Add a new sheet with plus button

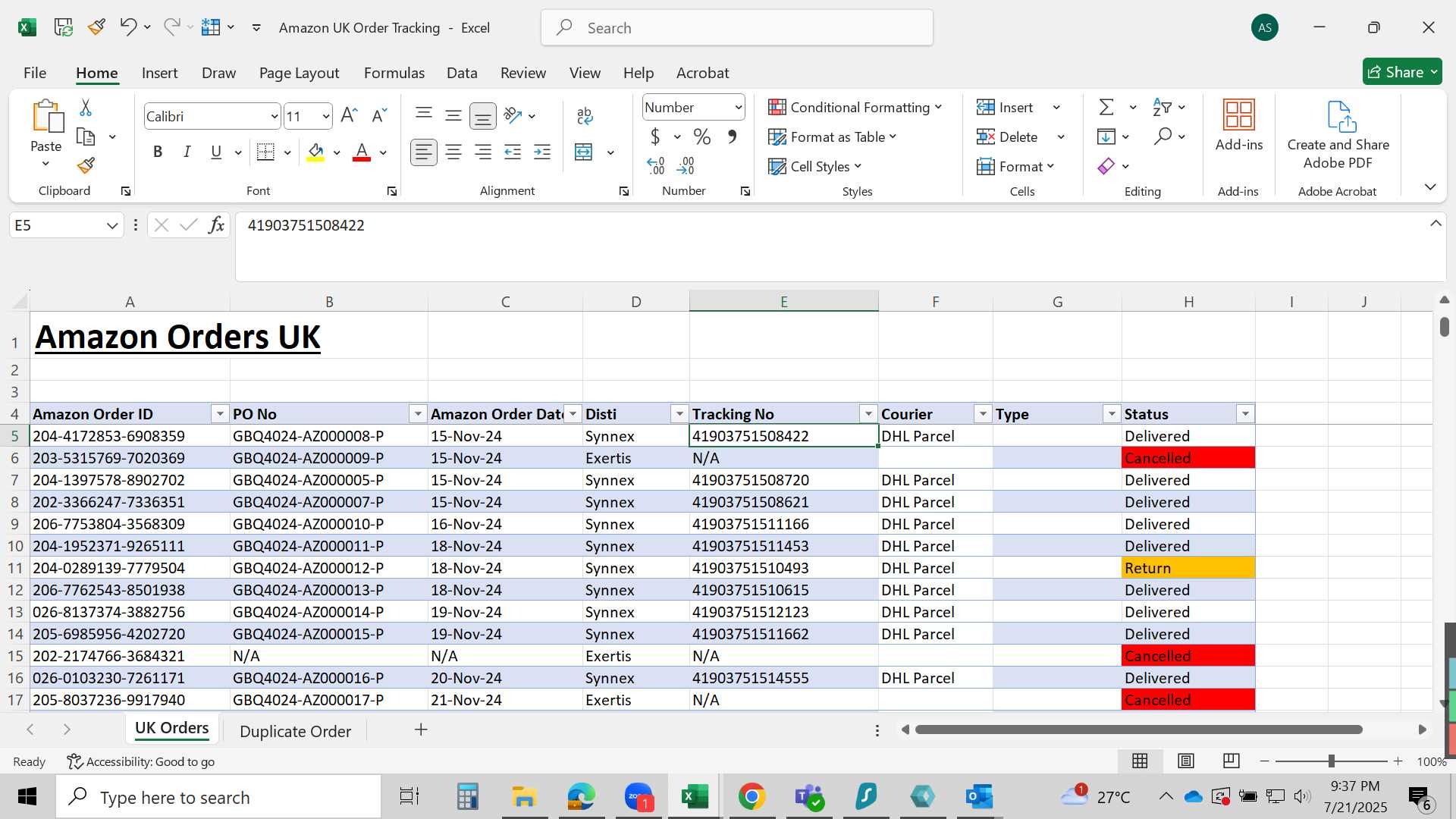tap(421, 730)
